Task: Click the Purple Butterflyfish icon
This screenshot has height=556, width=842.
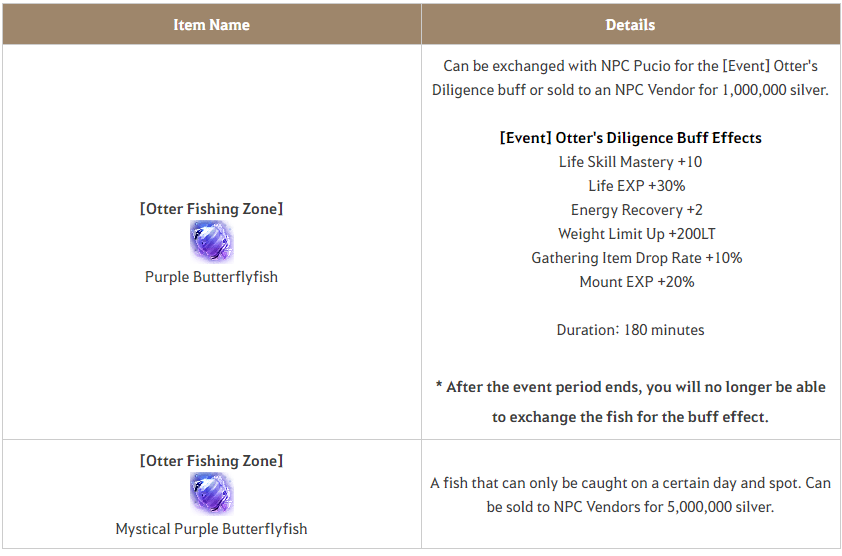Action: [212, 242]
